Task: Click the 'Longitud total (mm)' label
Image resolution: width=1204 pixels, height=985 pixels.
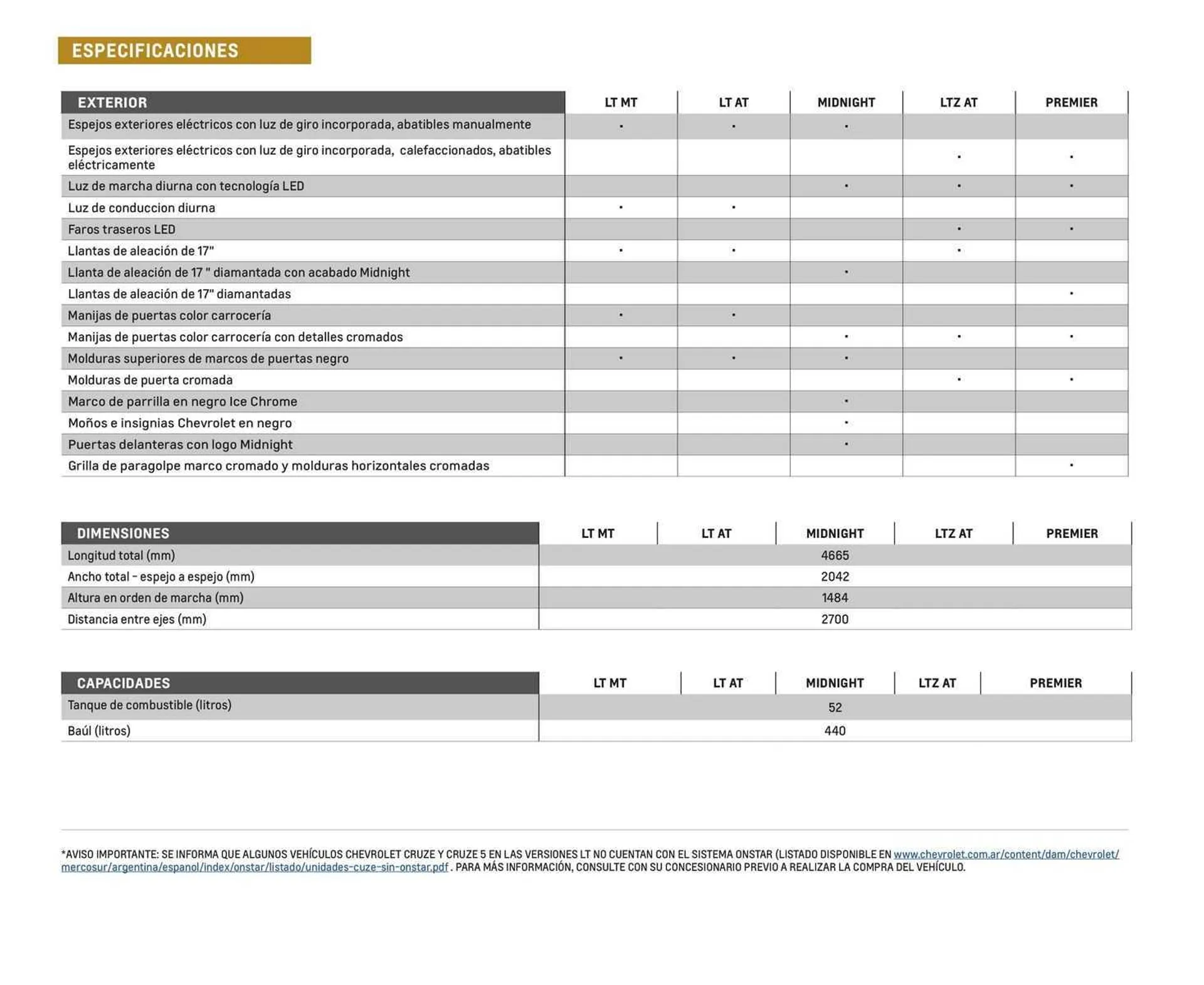Action: (121, 556)
